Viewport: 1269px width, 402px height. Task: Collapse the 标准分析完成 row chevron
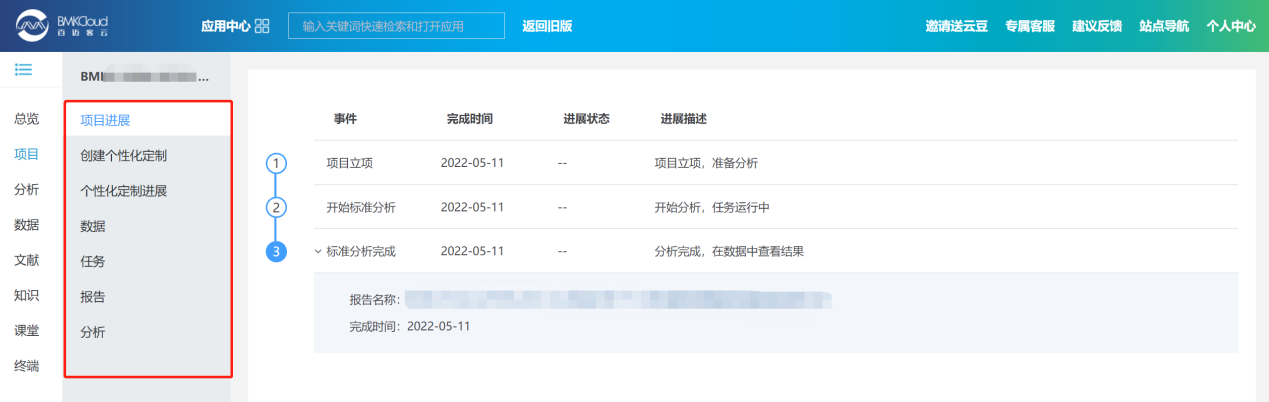click(318, 252)
